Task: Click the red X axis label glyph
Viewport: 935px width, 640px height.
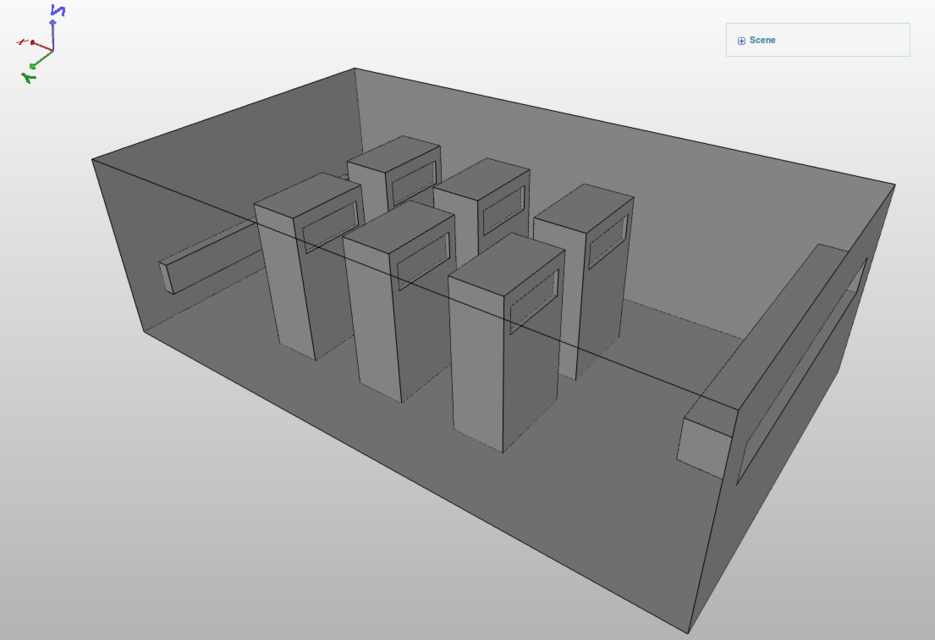Action: pyautogui.click(x=21, y=42)
